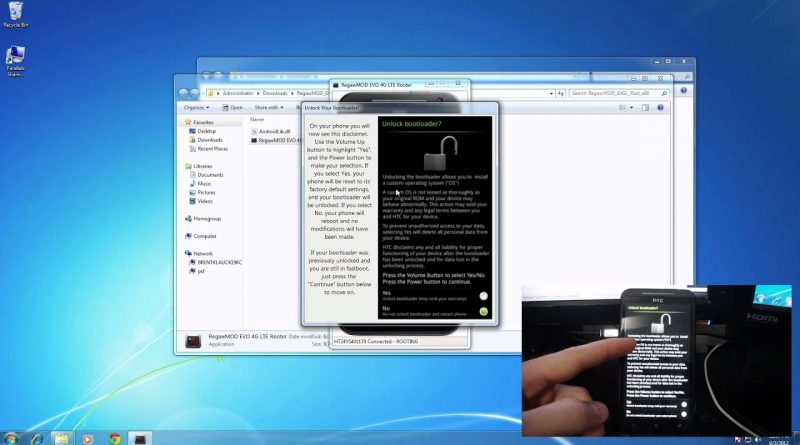The height and width of the screenshot is (445, 800).
Task: Click the details pane file name text
Action: coord(247,336)
